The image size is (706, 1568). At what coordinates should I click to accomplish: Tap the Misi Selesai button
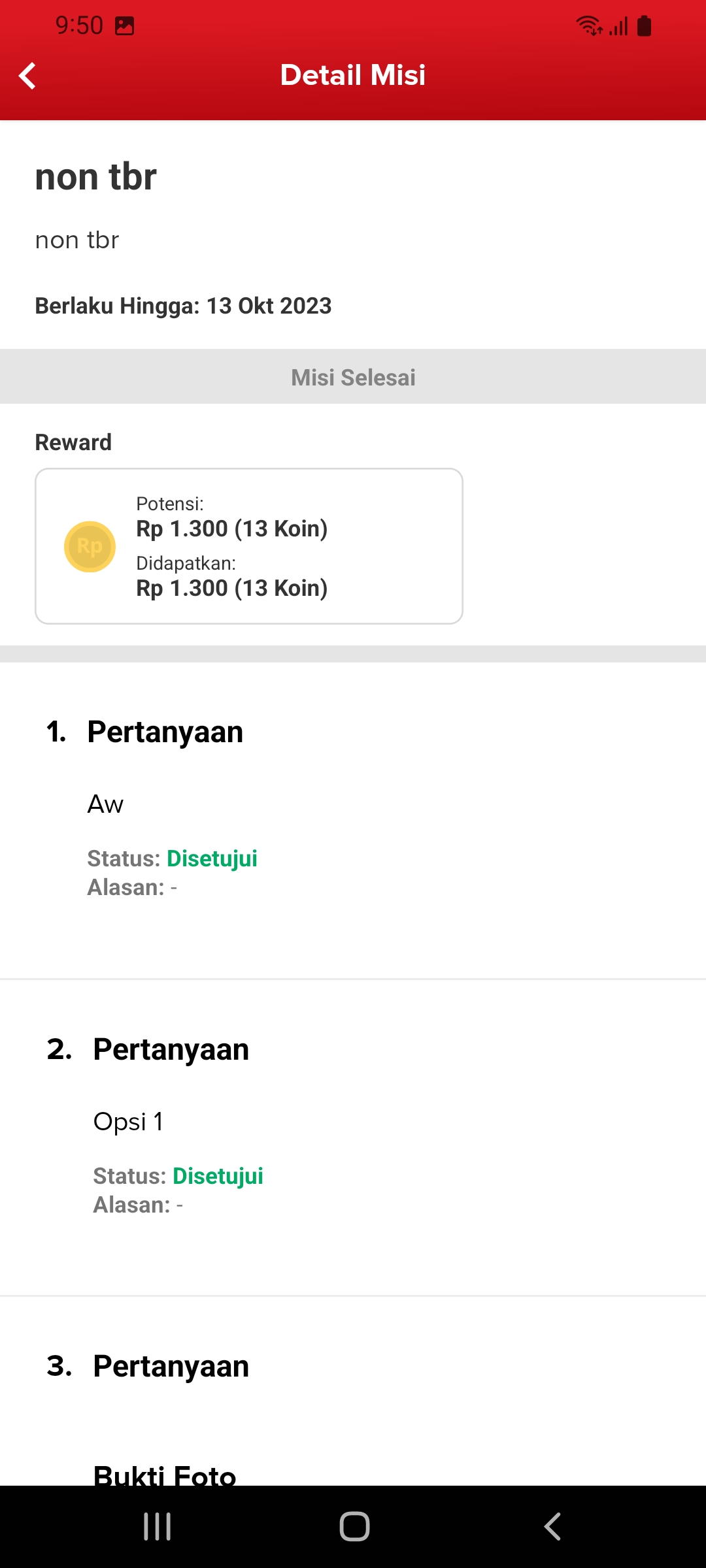[x=353, y=377]
